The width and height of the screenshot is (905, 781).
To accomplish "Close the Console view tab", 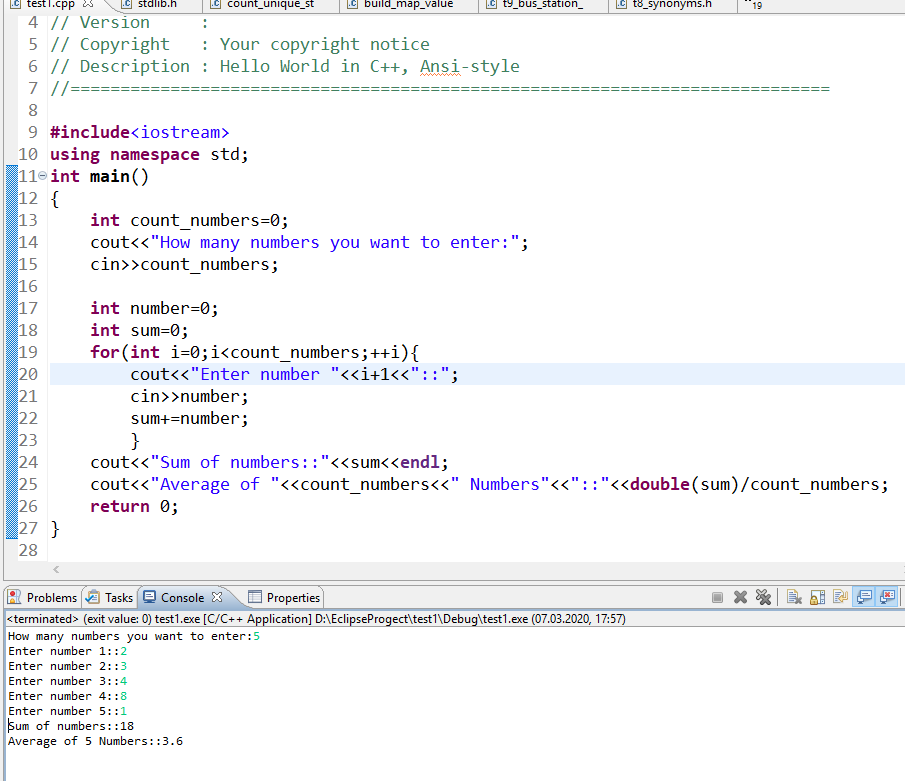I will (x=217, y=597).
